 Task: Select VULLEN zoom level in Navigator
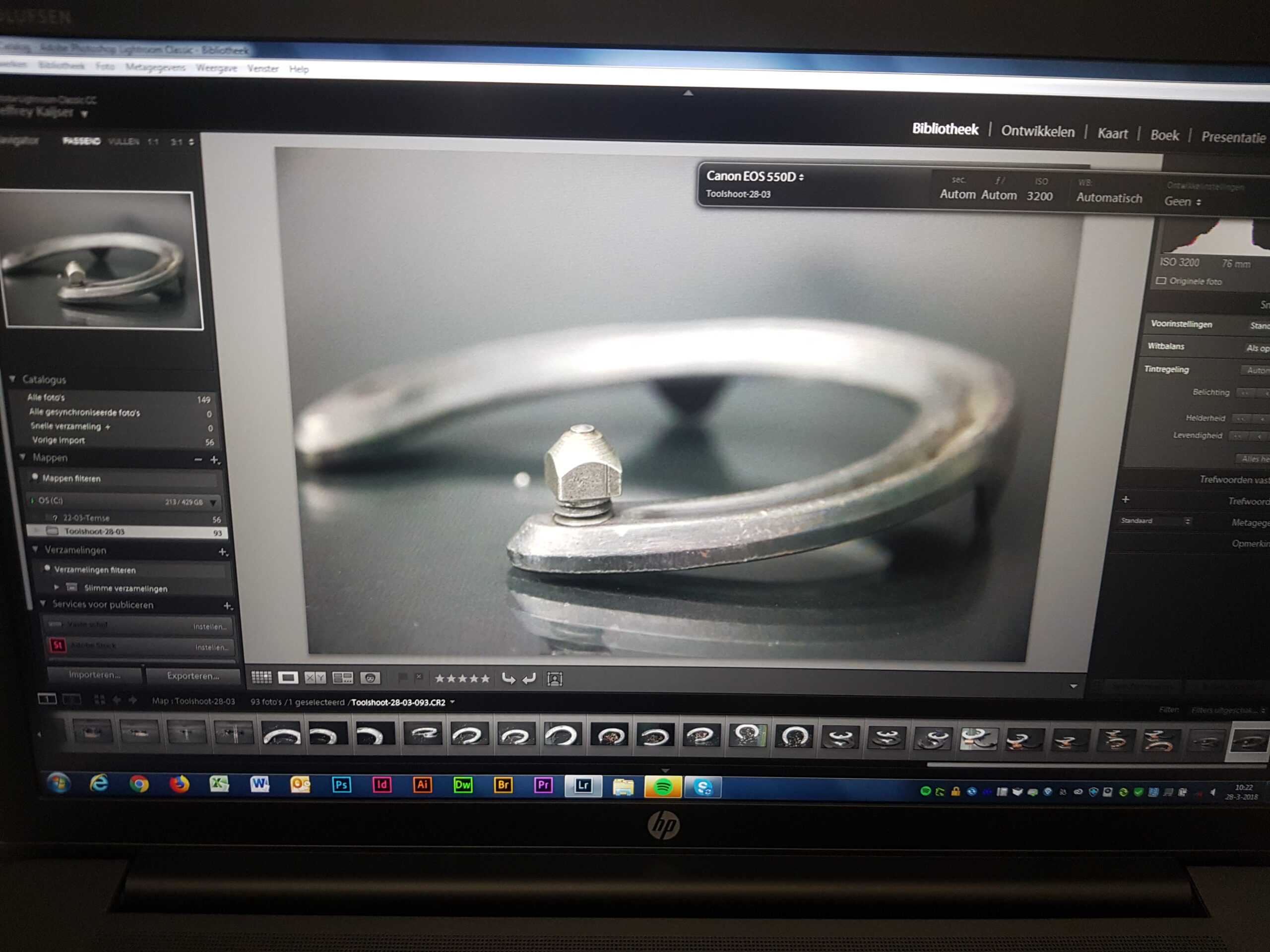pos(124,141)
